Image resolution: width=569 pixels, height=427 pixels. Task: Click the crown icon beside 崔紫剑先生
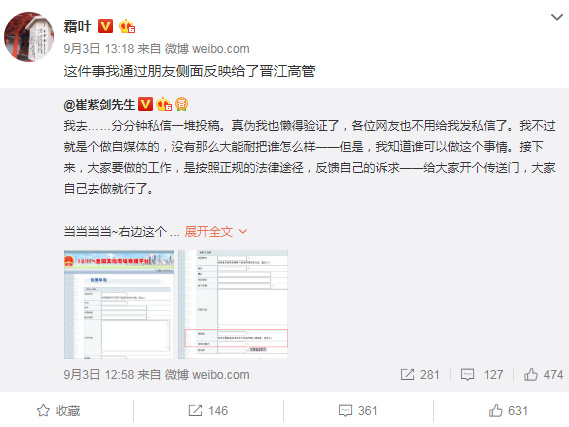coord(164,104)
